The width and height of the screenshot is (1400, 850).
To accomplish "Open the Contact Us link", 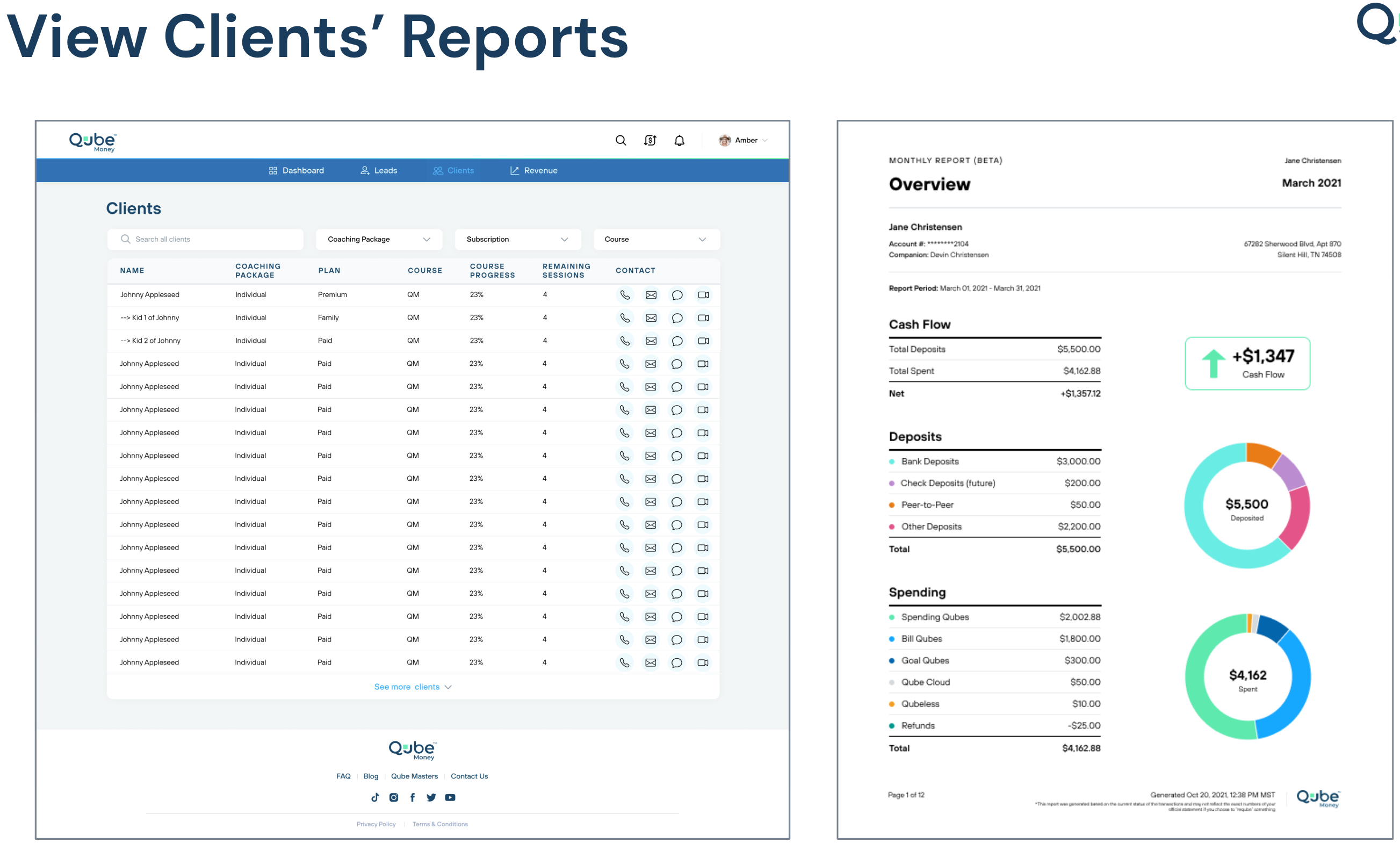I will pyautogui.click(x=470, y=776).
